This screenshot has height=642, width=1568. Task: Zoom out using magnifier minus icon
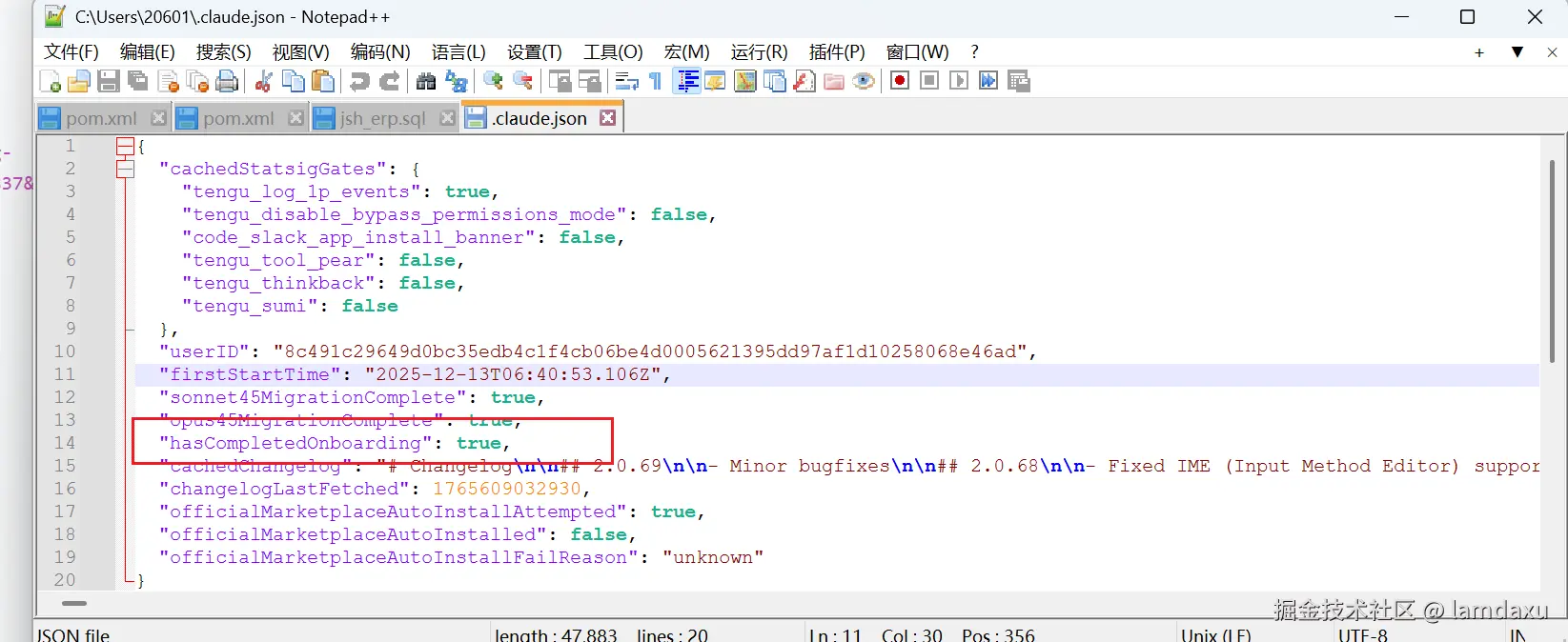pos(523,81)
